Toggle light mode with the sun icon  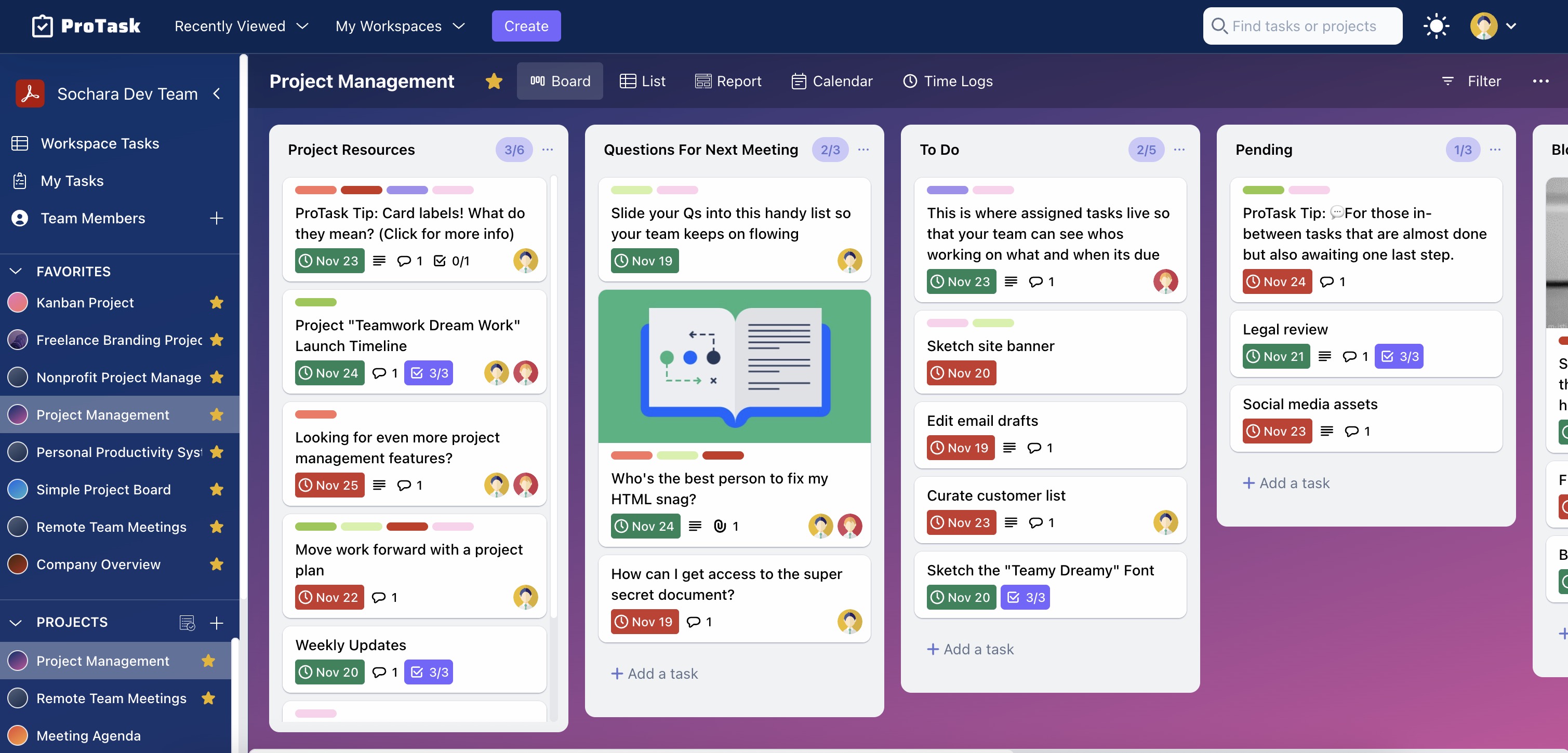(x=1437, y=25)
